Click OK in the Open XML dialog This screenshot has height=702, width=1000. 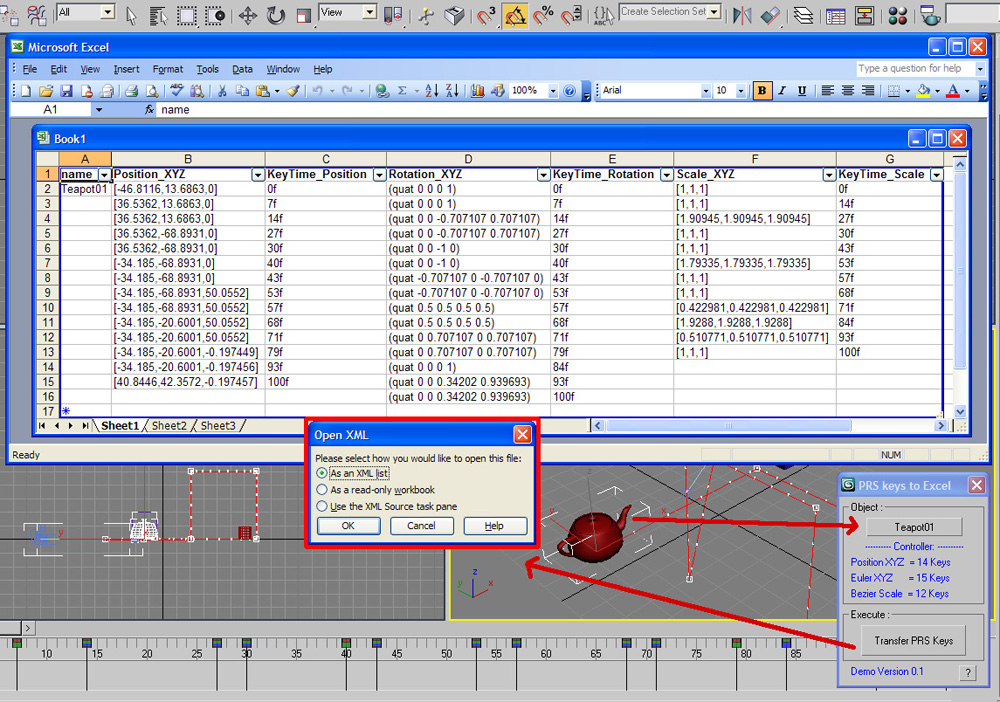coord(348,526)
